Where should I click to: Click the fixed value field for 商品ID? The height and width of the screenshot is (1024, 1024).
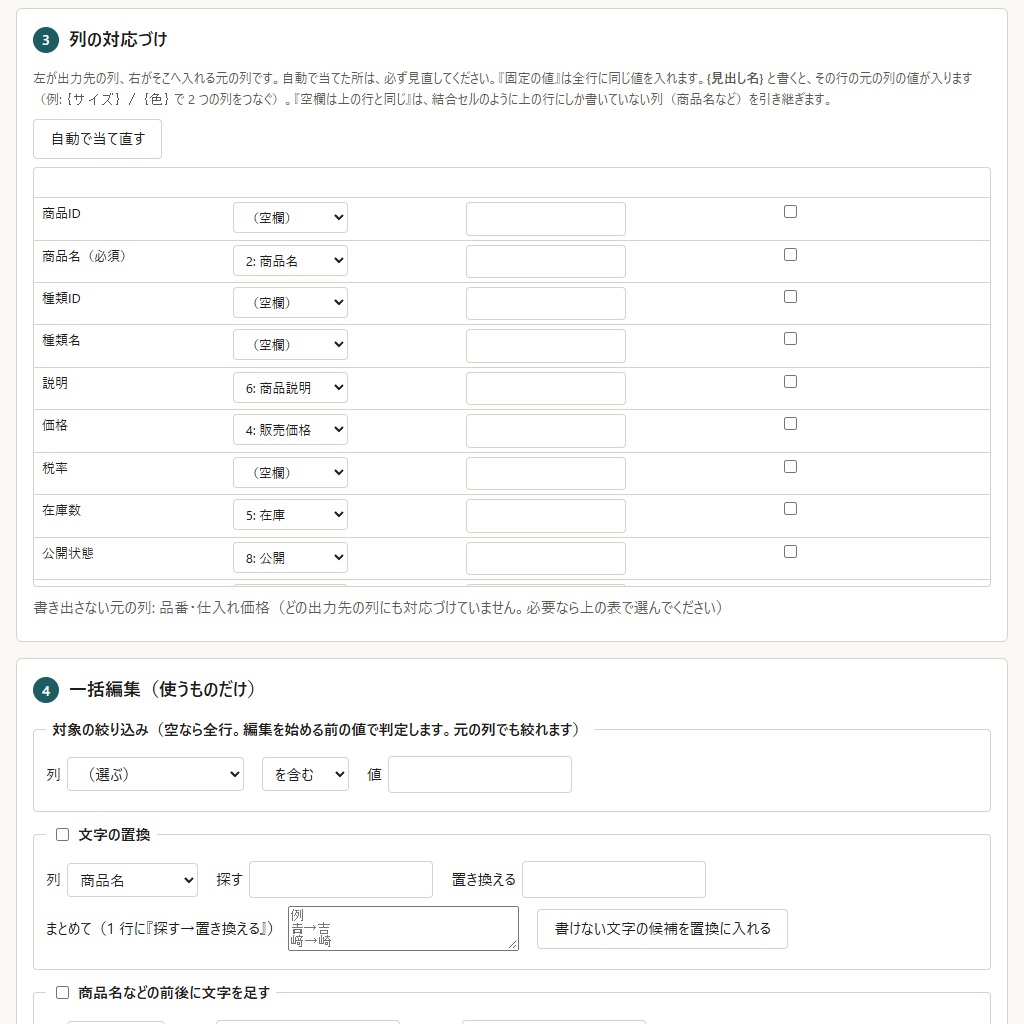(545, 219)
